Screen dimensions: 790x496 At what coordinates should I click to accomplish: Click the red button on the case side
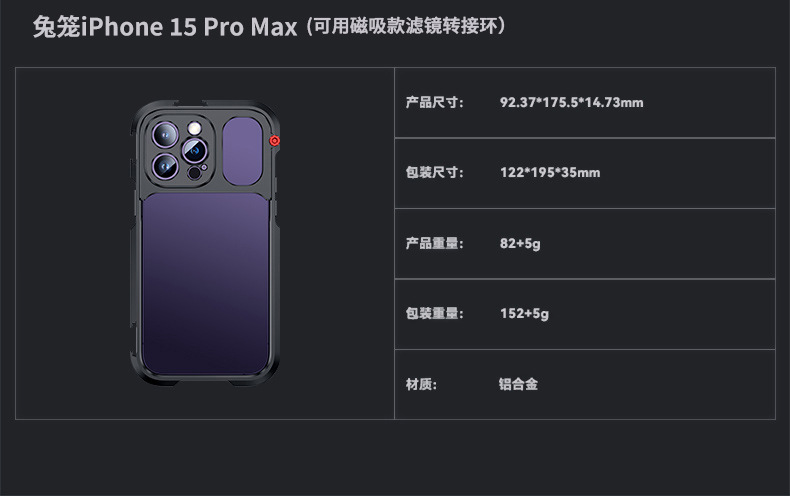click(275, 141)
